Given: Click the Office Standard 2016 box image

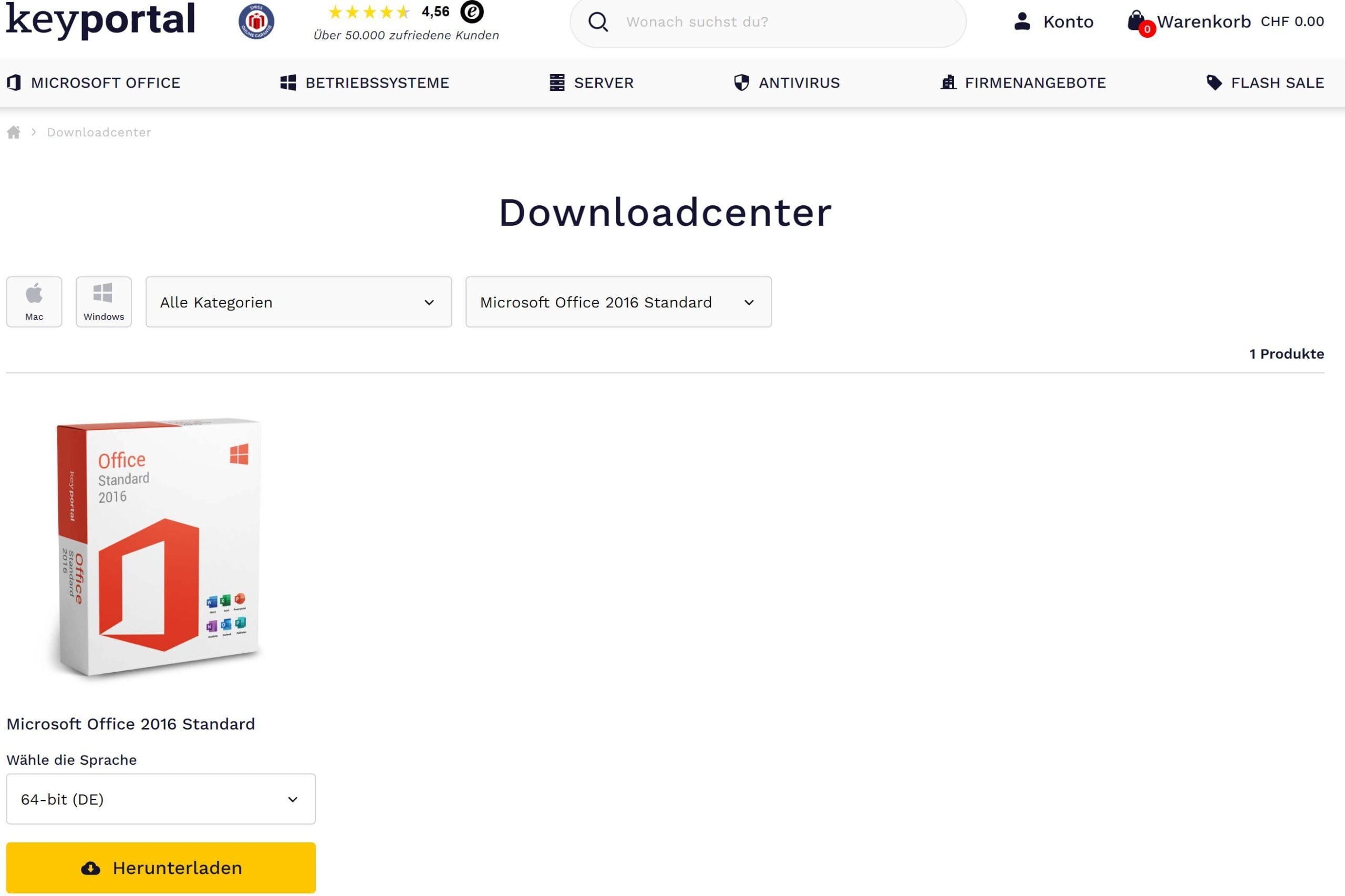Looking at the screenshot, I should (x=158, y=546).
